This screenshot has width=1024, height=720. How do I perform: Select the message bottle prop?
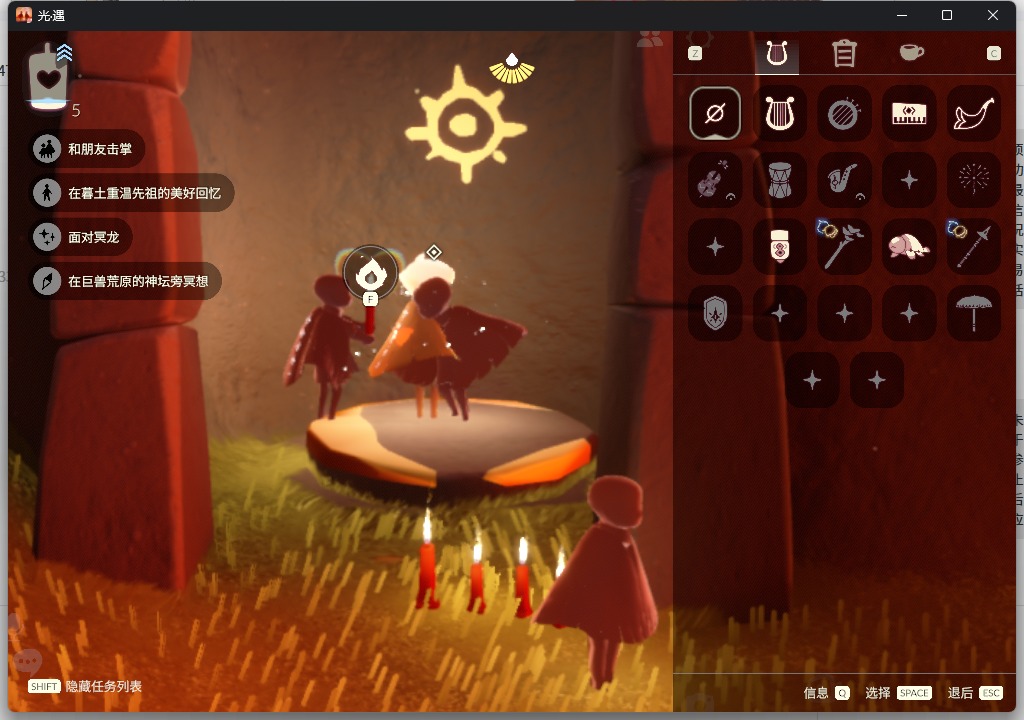pos(780,247)
